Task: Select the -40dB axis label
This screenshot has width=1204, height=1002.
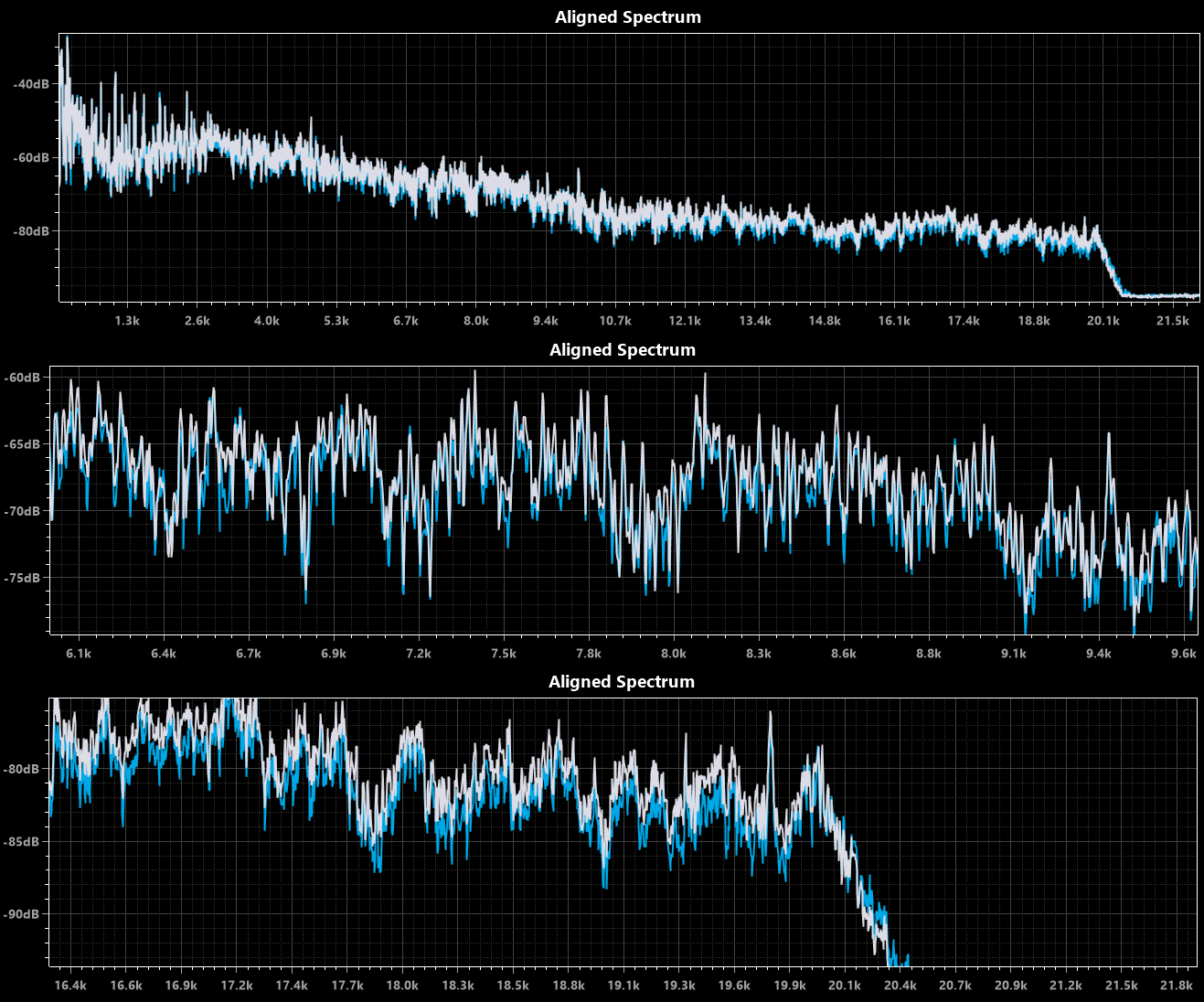Action: [31, 84]
